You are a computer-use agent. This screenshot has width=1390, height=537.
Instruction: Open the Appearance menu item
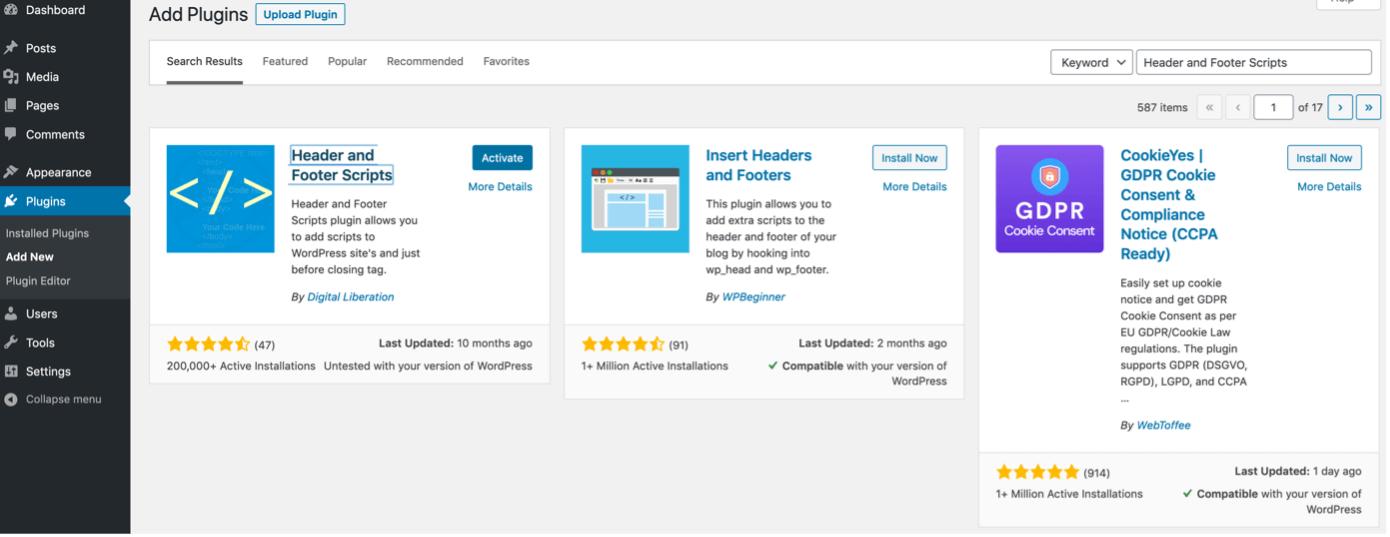(65, 172)
